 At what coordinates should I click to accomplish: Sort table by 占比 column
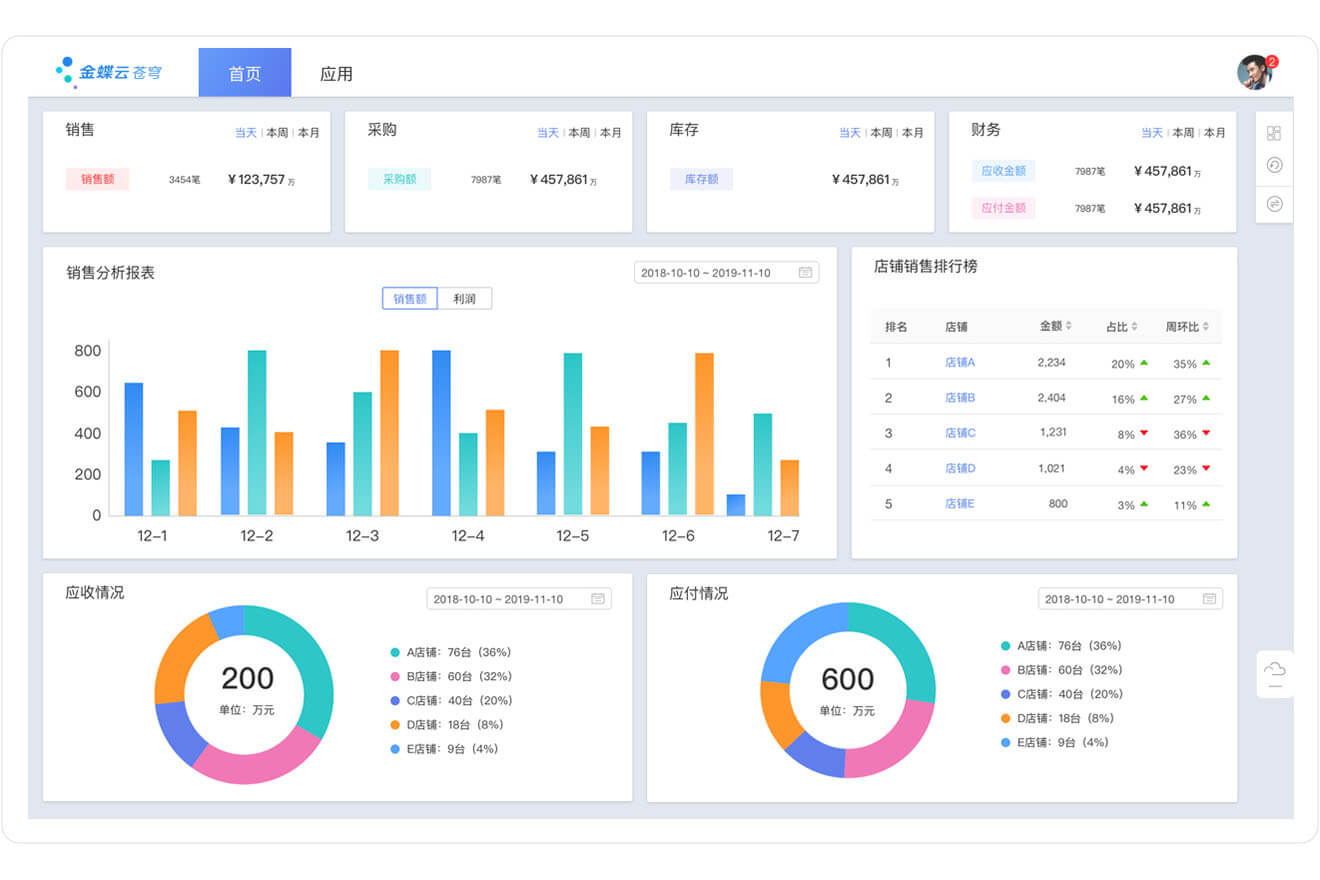click(x=1122, y=327)
